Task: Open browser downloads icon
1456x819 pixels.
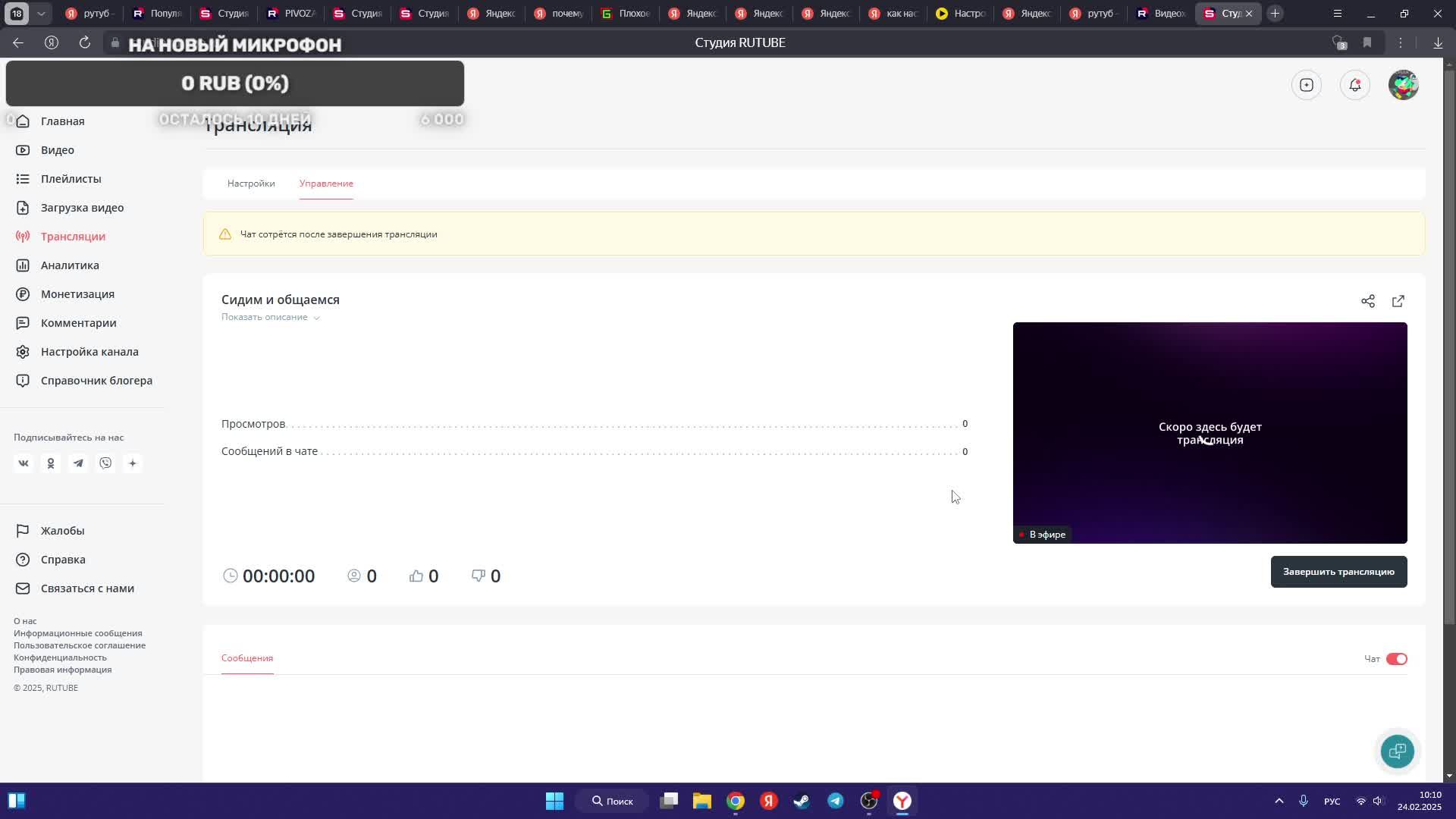Action: 1438,42
